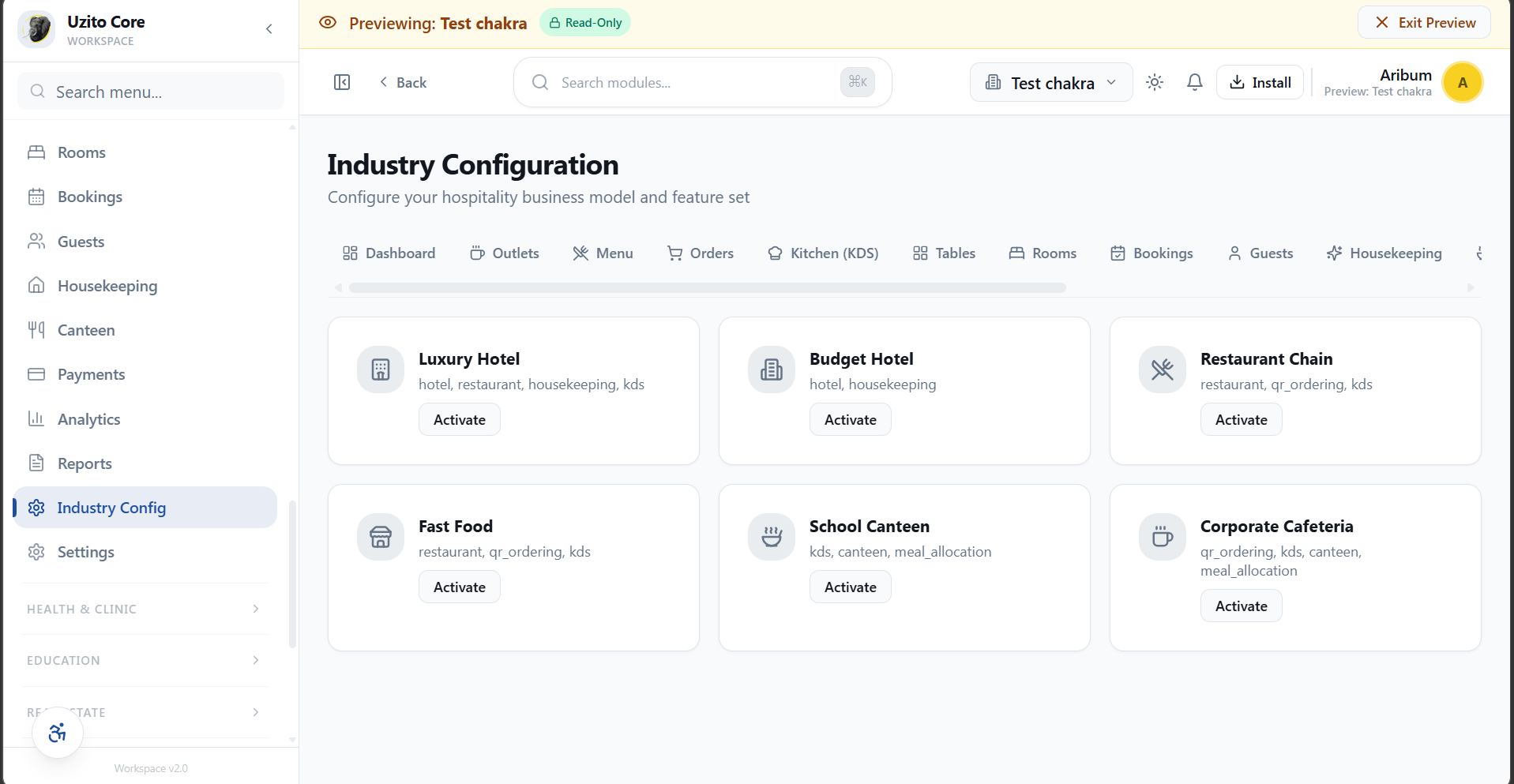This screenshot has height=784, width=1514.
Task: Click the Search modules input field
Action: 695,83
